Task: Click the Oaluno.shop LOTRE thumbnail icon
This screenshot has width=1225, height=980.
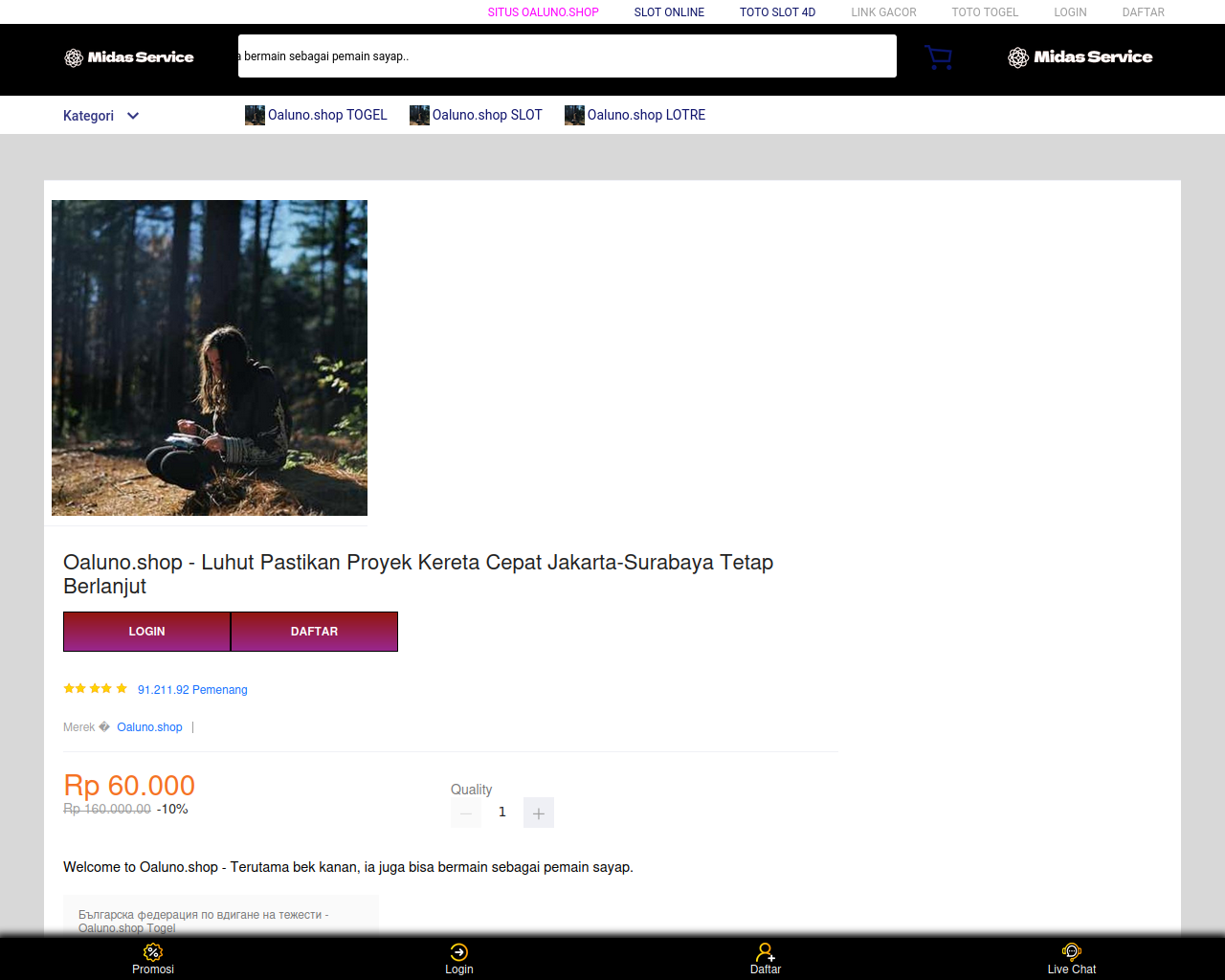Action: click(574, 115)
